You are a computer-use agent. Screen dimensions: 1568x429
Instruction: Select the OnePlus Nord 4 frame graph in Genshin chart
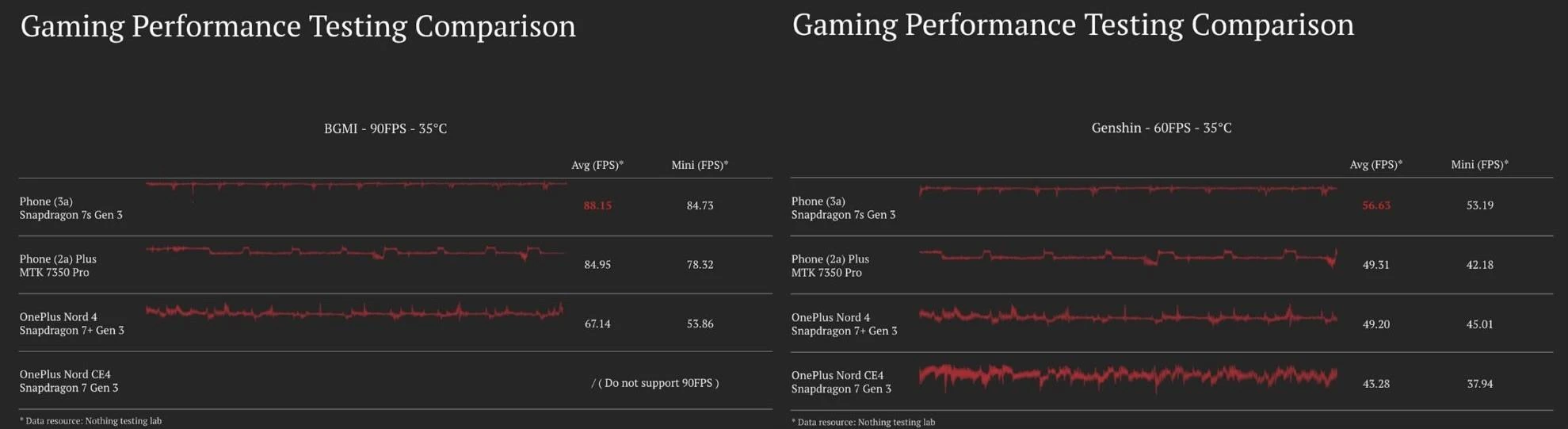pyautogui.click(x=1127, y=317)
